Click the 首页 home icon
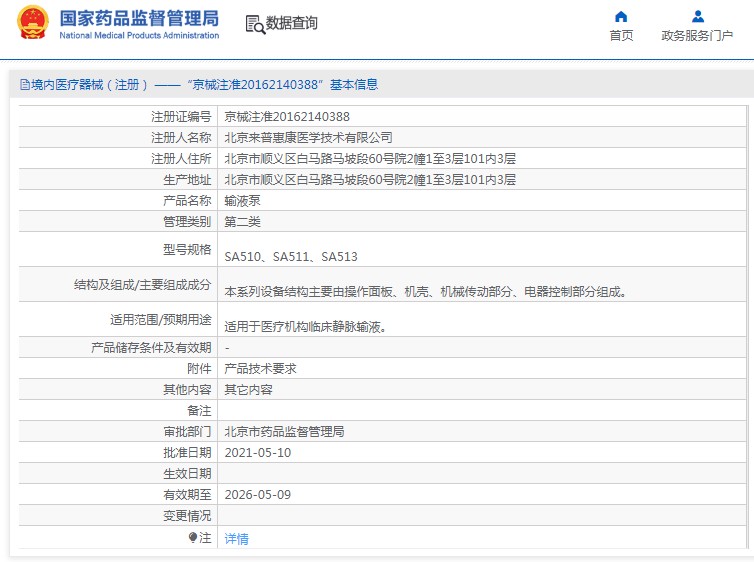Viewport: 754px width, 562px height. (621, 17)
